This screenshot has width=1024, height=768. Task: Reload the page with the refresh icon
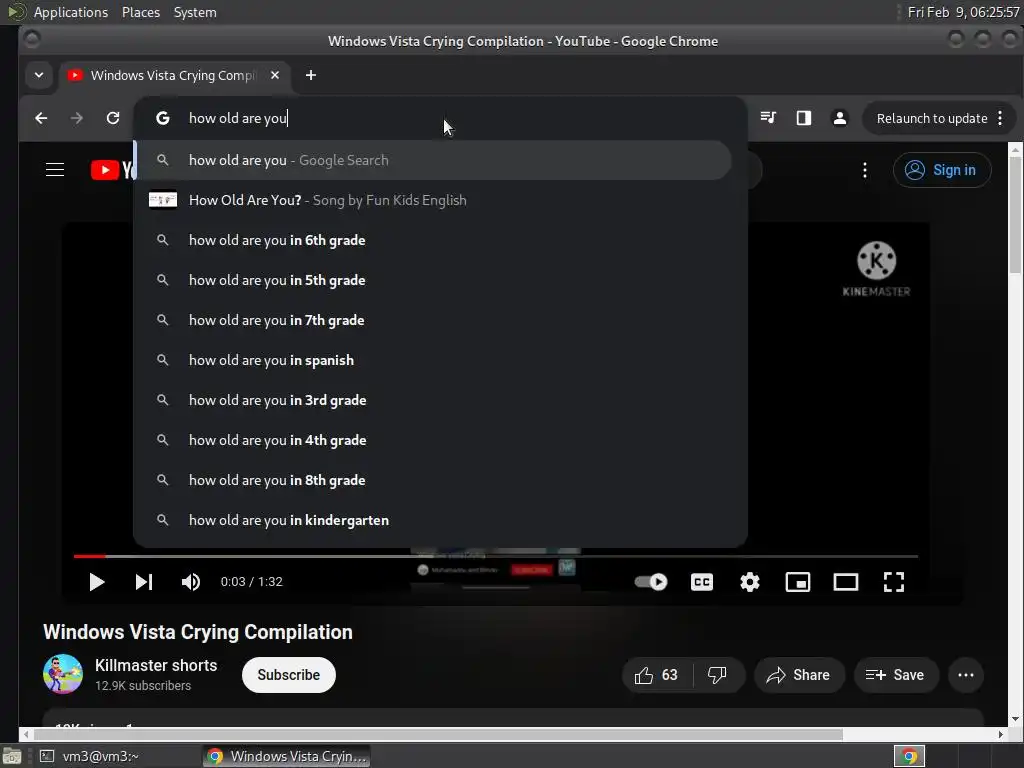pos(113,118)
